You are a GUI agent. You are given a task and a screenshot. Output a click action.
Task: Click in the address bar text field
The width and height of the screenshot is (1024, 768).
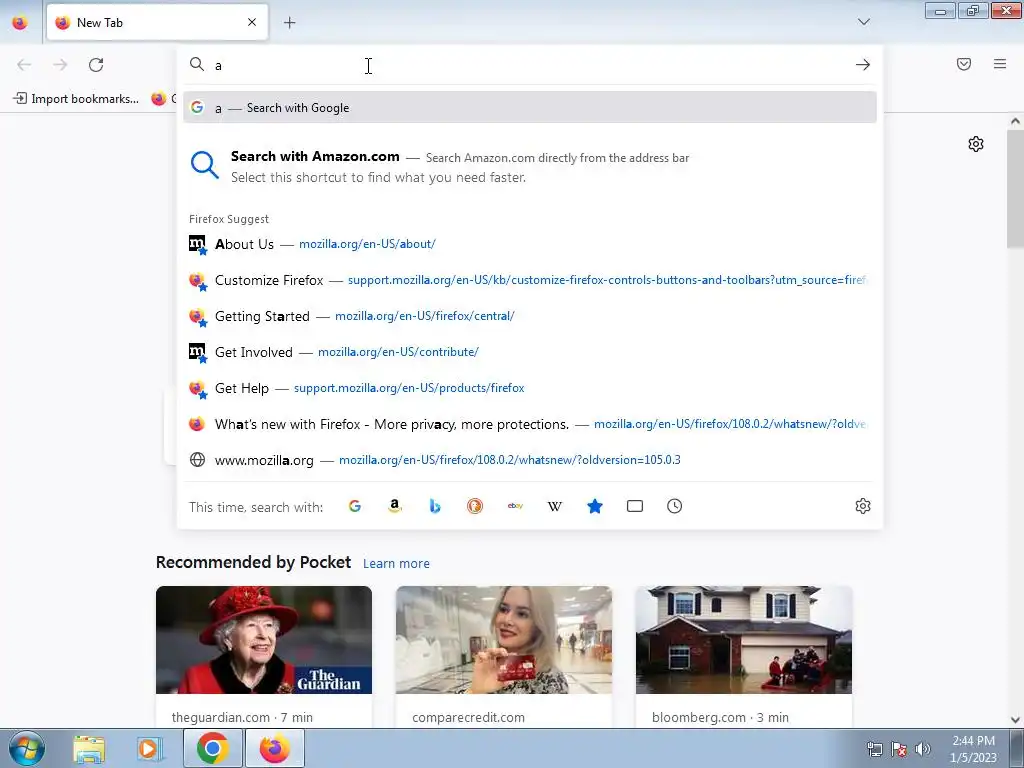[529, 65]
